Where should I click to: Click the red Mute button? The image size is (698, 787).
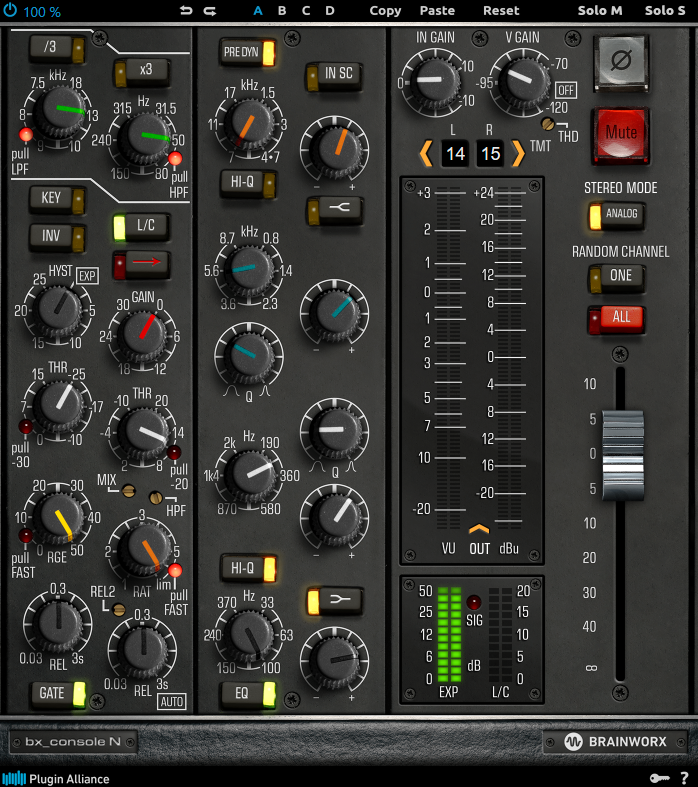[621, 136]
